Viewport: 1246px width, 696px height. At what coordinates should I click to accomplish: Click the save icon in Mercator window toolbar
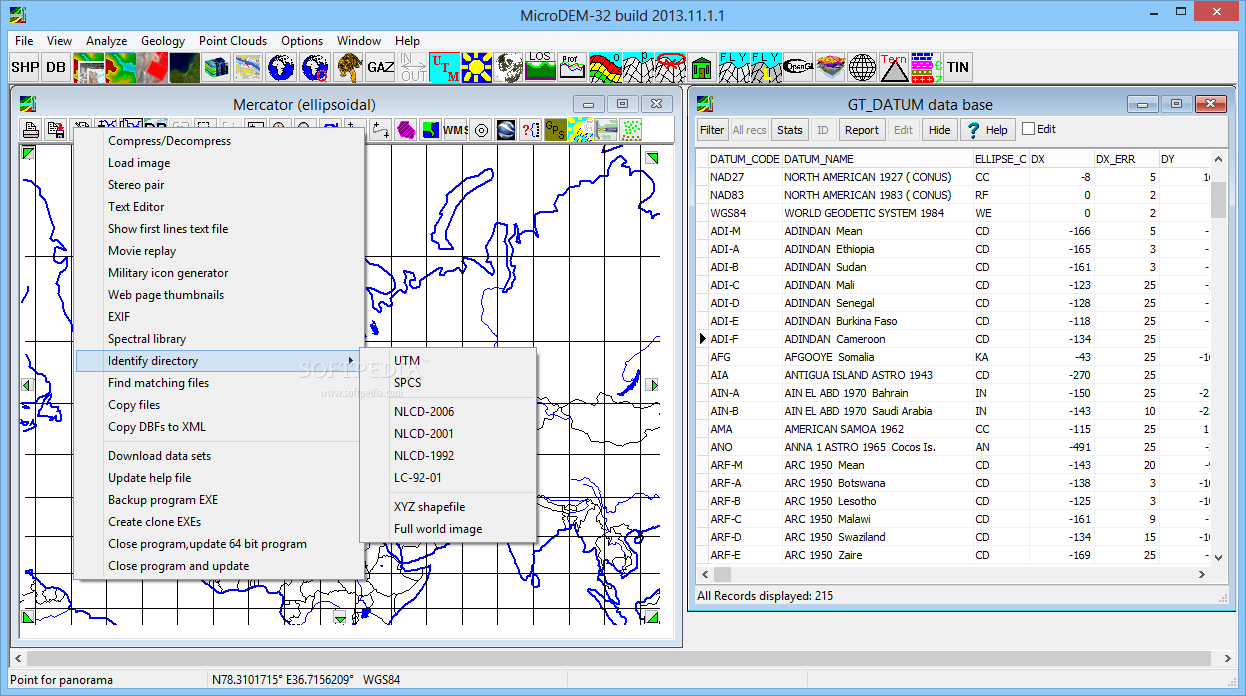click(x=55, y=129)
